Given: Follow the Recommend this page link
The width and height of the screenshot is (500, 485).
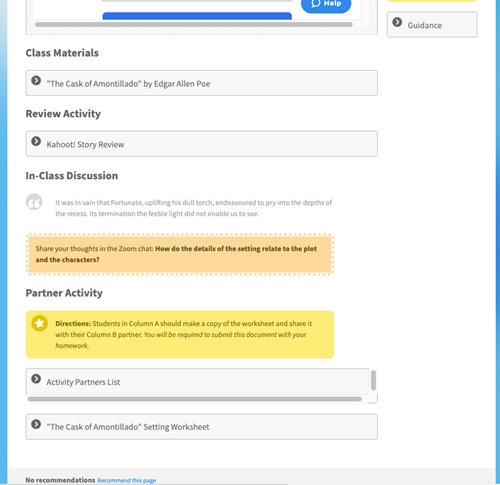Looking at the screenshot, I should tap(127, 480).
